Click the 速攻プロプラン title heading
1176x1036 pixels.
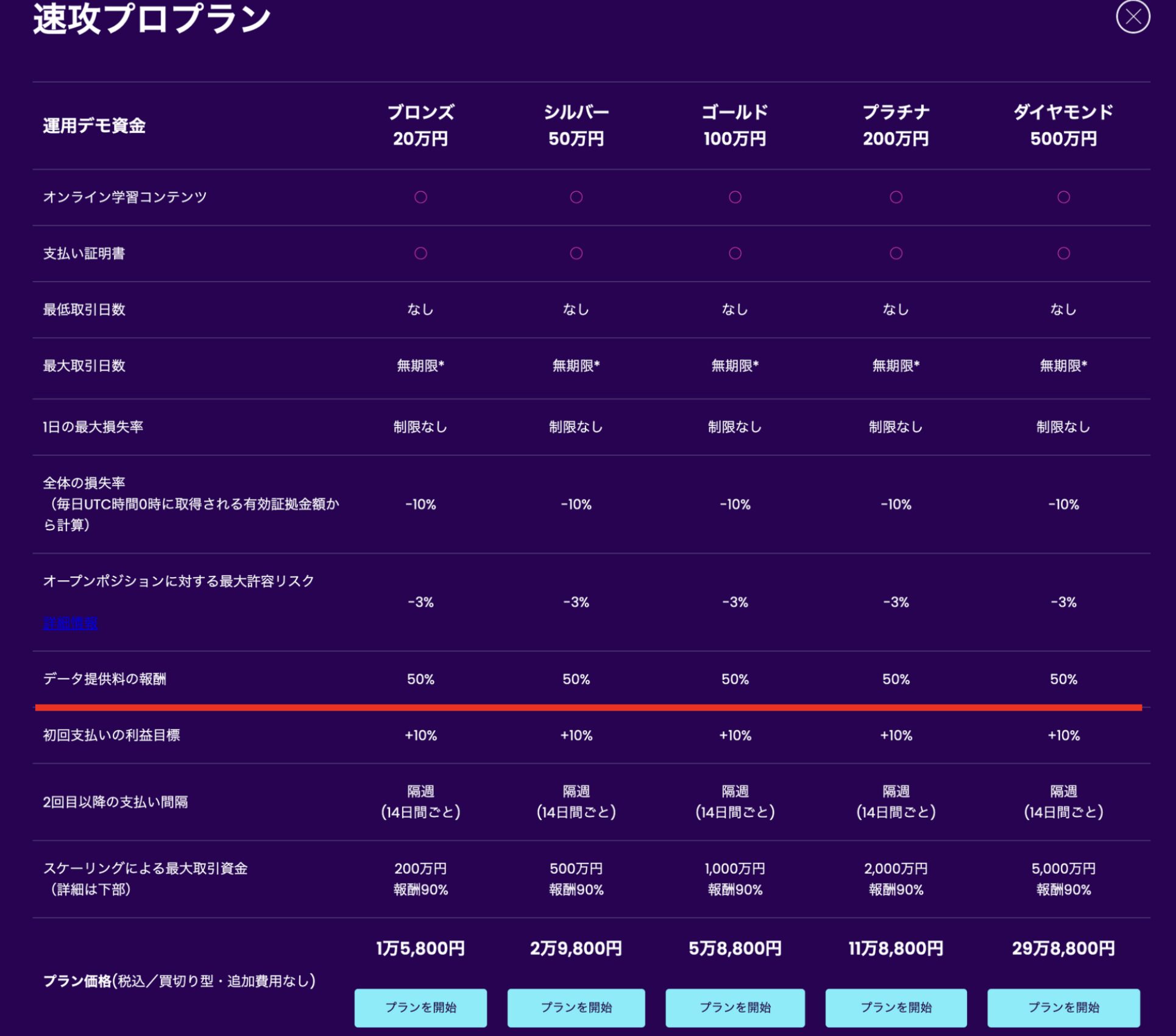[x=152, y=18]
